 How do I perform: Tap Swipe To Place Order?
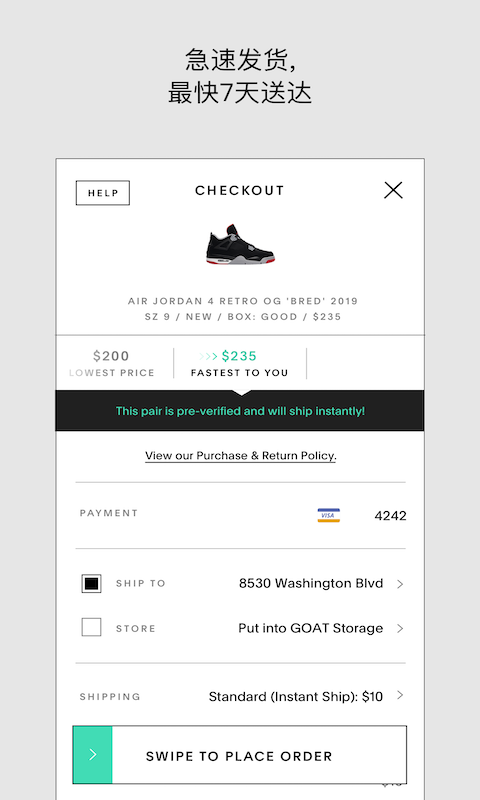pyautogui.click(x=239, y=755)
